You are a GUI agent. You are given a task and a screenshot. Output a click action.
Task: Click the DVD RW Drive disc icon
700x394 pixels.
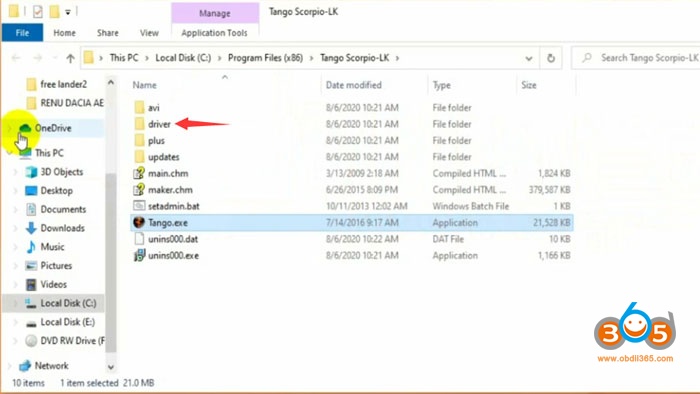(31, 341)
